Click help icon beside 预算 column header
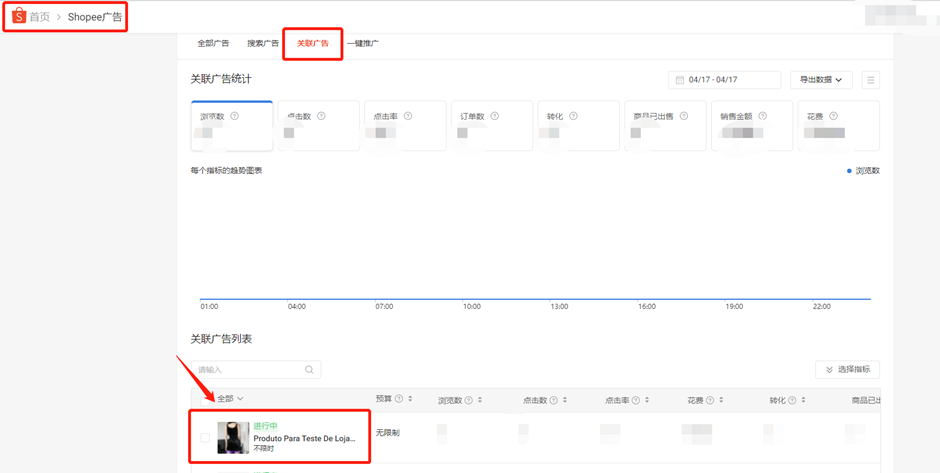940x473 pixels. pyautogui.click(x=399, y=399)
